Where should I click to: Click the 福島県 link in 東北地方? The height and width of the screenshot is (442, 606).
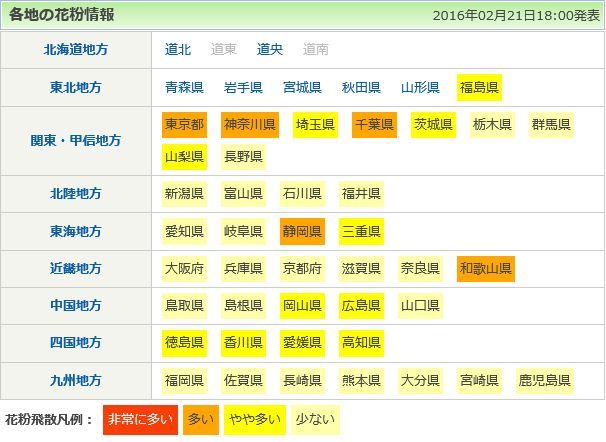pos(479,88)
